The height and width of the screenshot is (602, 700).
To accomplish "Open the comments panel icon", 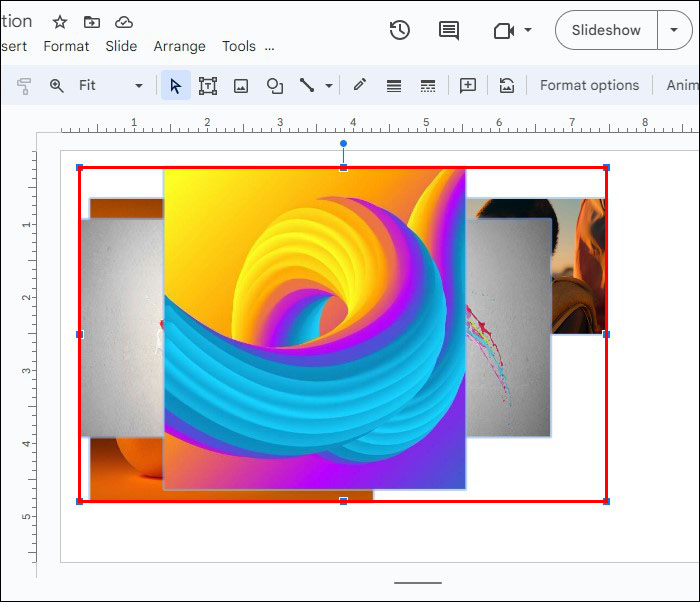I will (x=449, y=30).
